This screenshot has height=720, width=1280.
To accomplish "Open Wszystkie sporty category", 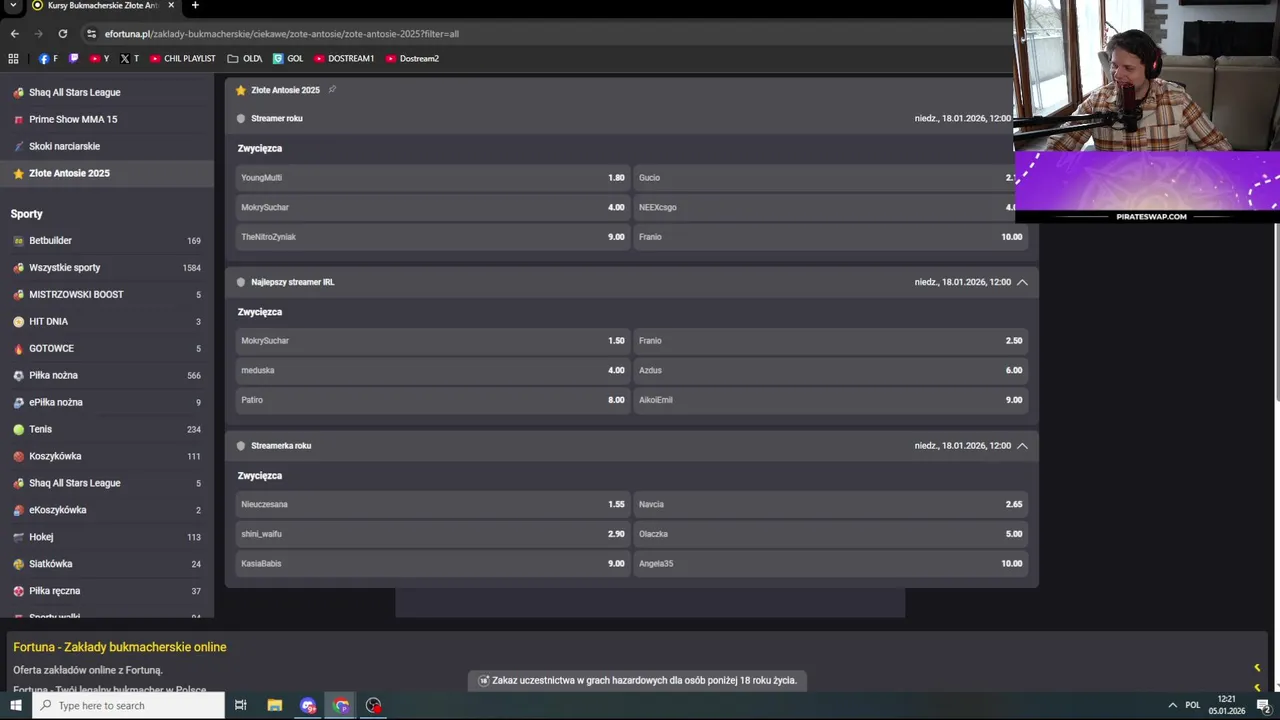I will 107,267.
